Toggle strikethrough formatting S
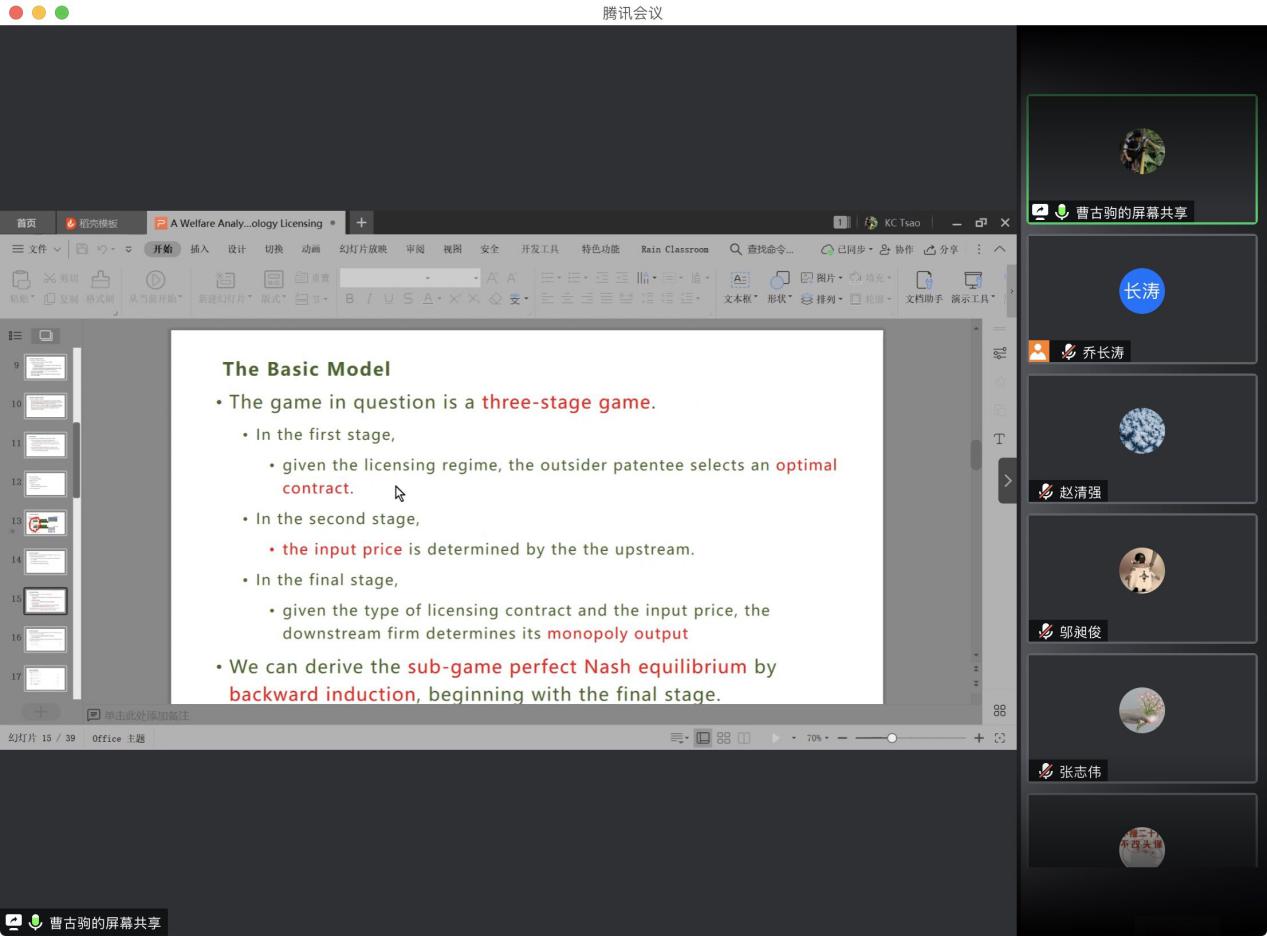 pos(408,298)
